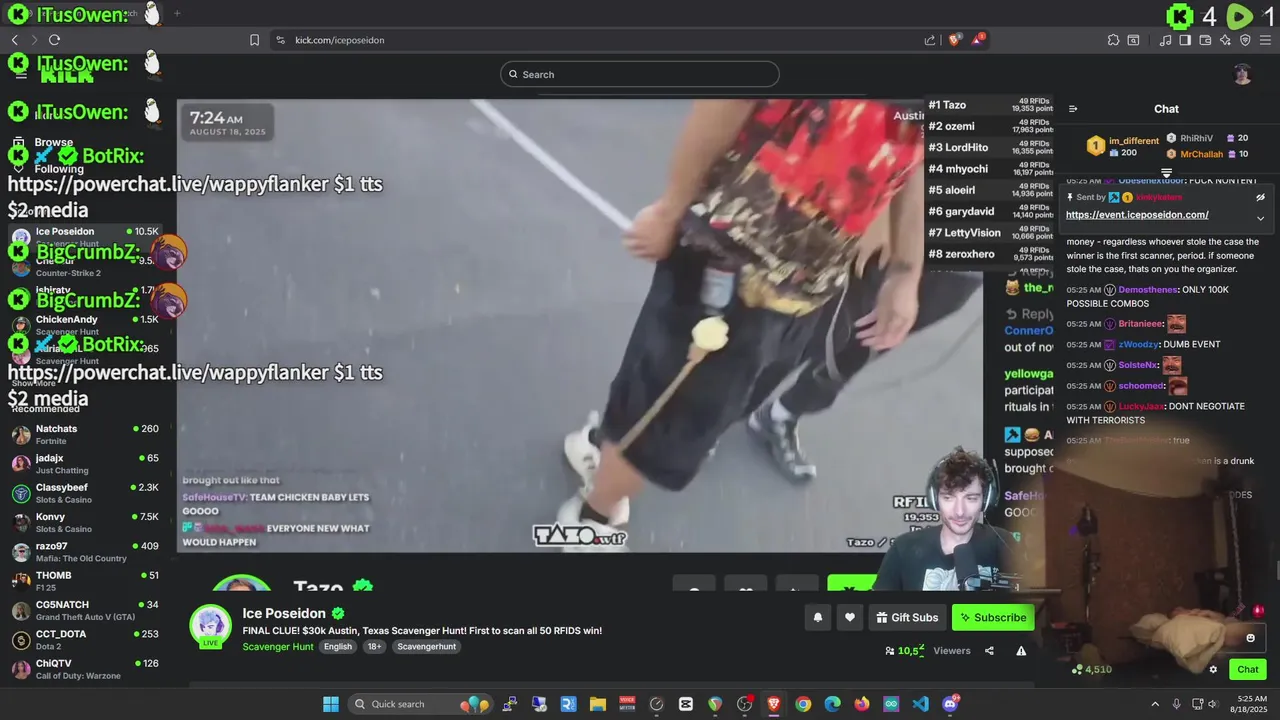This screenshot has height=720, width=1280.
Task: Open jadajx channel in the sidebar
Action: tap(85, 464)
